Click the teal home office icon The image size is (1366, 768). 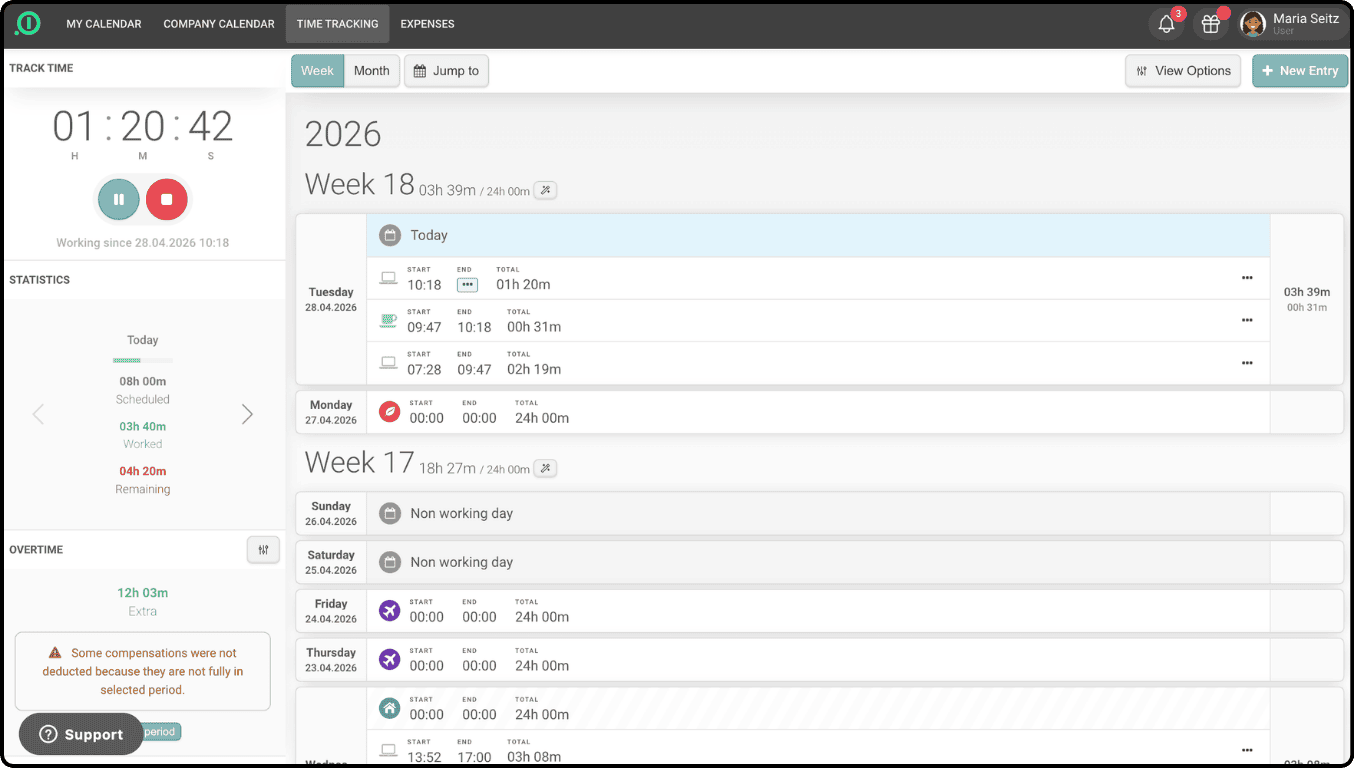pos(390,708)
